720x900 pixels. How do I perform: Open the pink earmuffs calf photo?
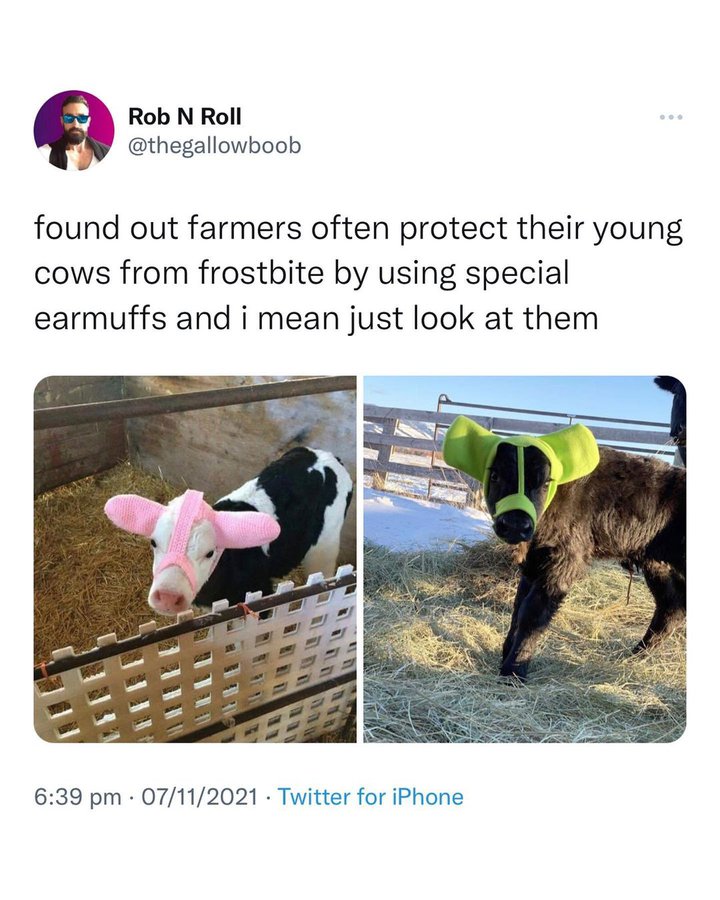(x=195, y=559)
